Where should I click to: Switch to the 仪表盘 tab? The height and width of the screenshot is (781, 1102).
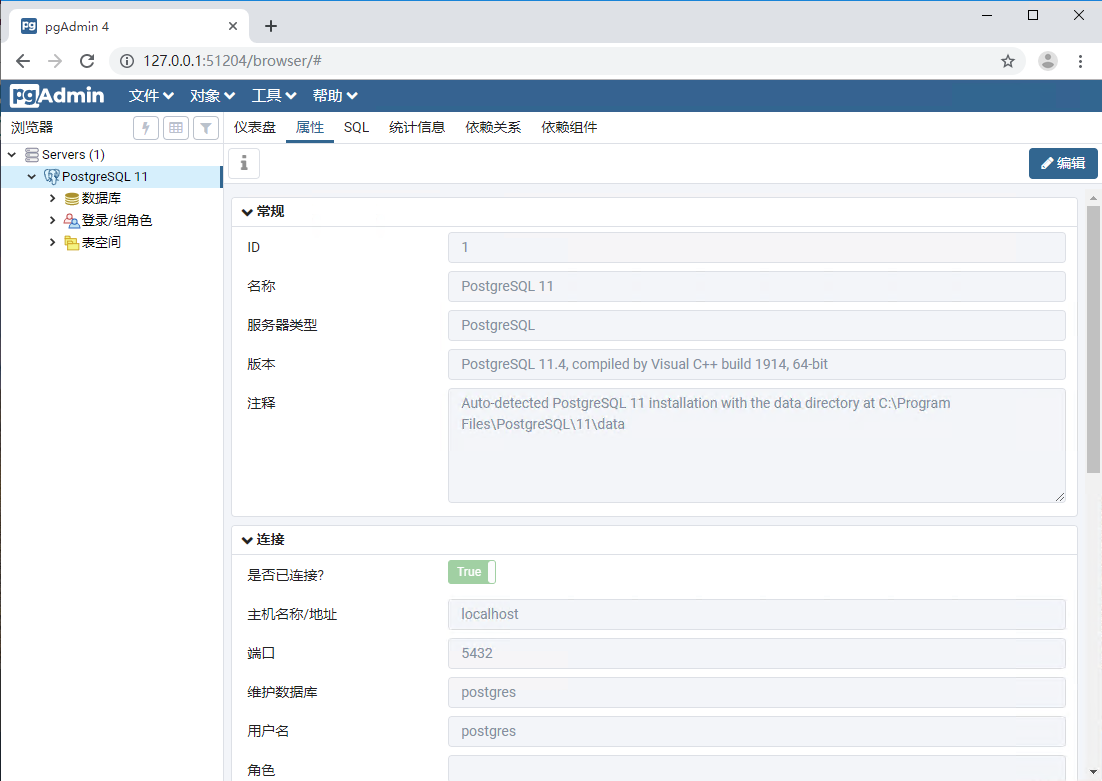(255, 128)
